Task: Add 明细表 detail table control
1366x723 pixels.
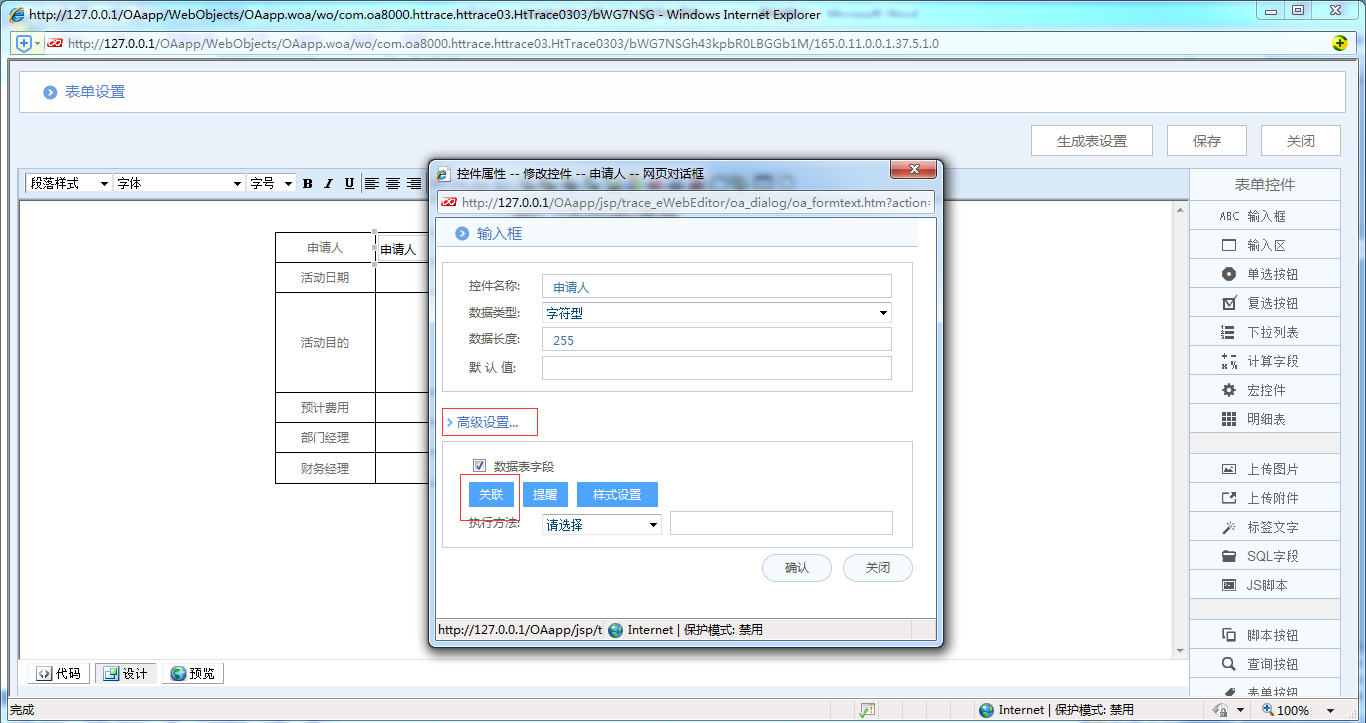Action: 1265,419
